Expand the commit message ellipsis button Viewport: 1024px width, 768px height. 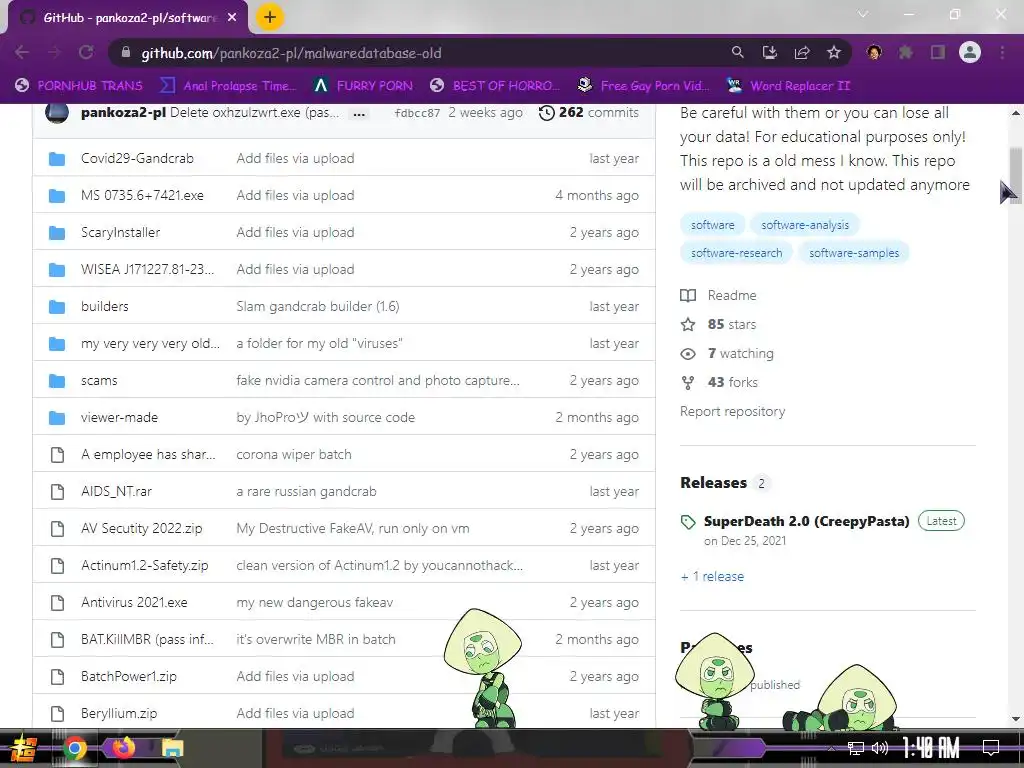[359, 114]
